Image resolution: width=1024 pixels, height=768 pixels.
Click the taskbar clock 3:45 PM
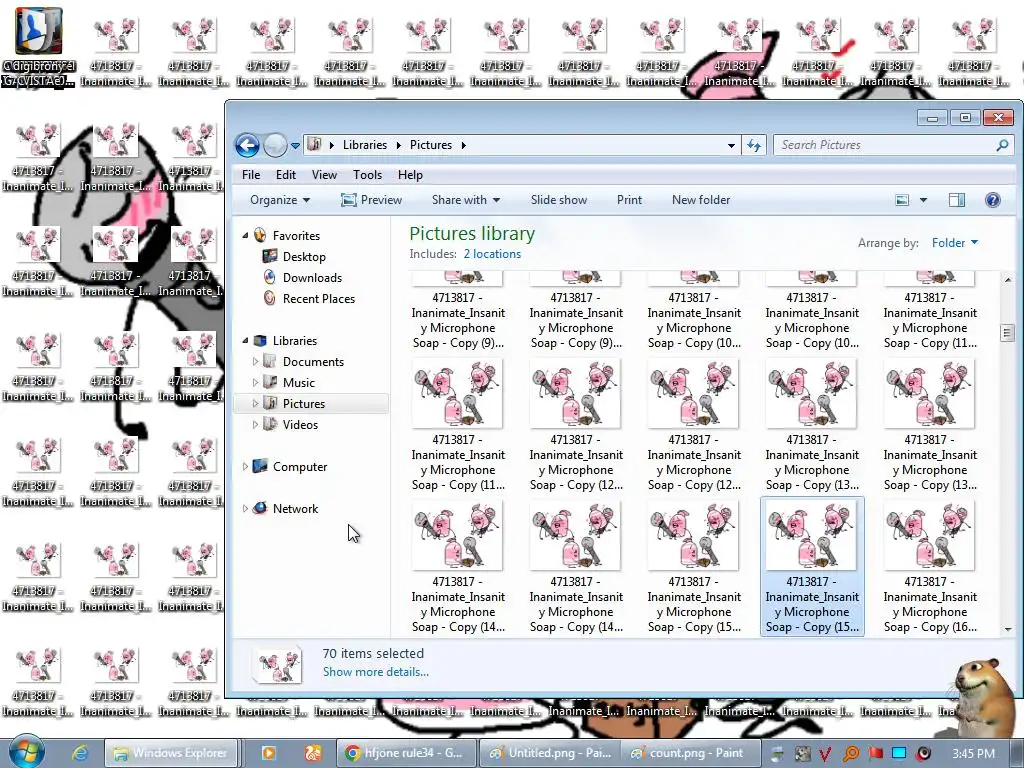(973, 754)
